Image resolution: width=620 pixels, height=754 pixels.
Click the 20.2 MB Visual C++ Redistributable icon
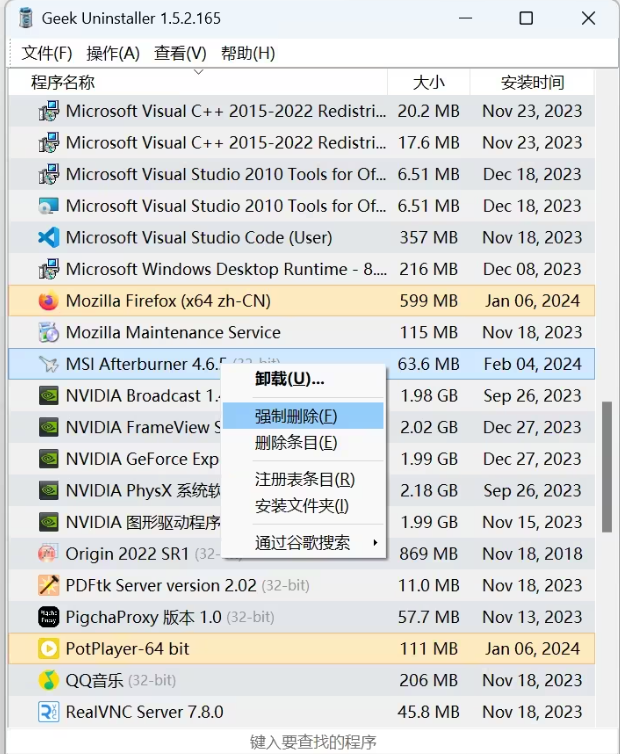[x=49, y=111]
